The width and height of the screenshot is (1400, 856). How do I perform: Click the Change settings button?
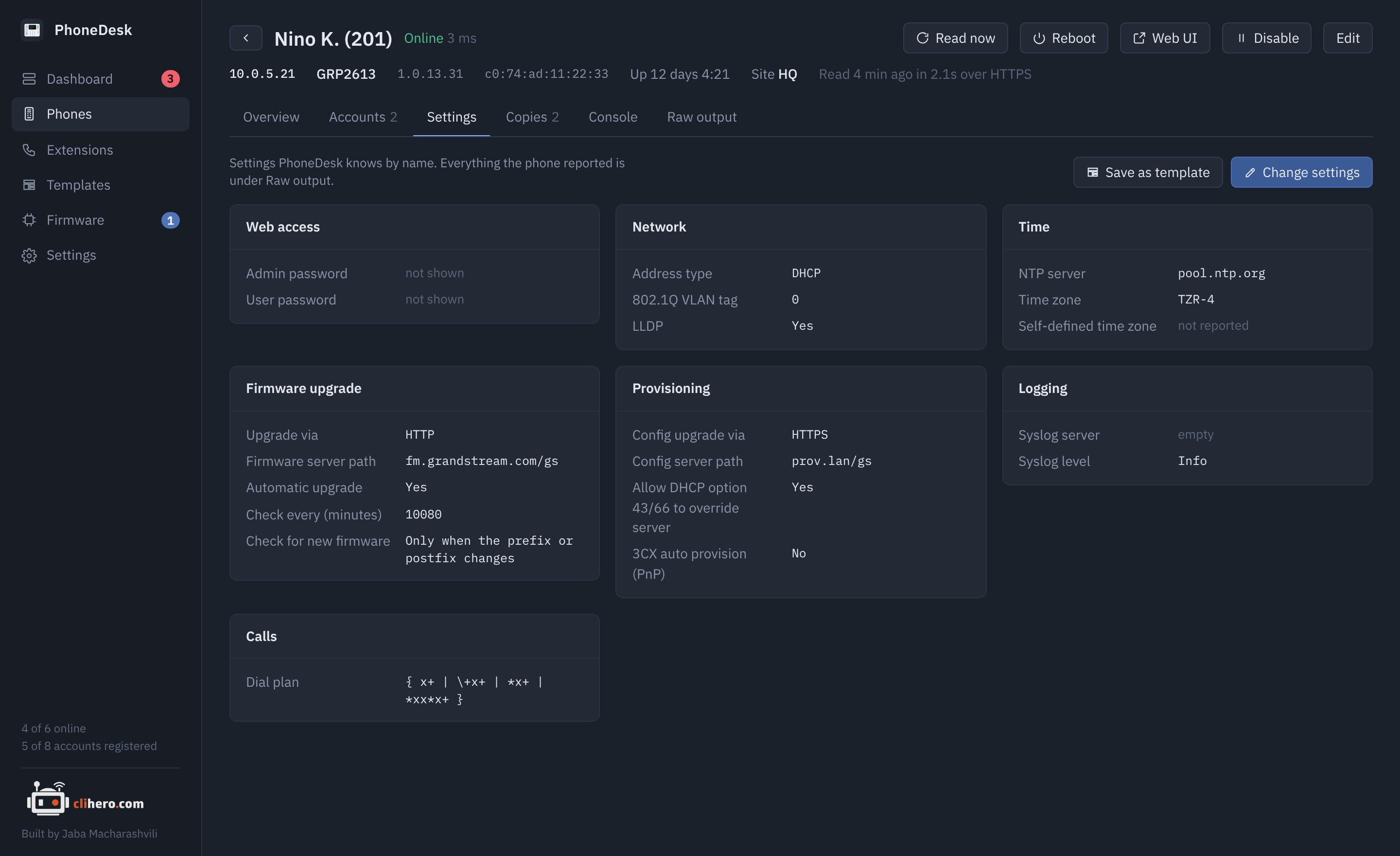pos(1301,172)
